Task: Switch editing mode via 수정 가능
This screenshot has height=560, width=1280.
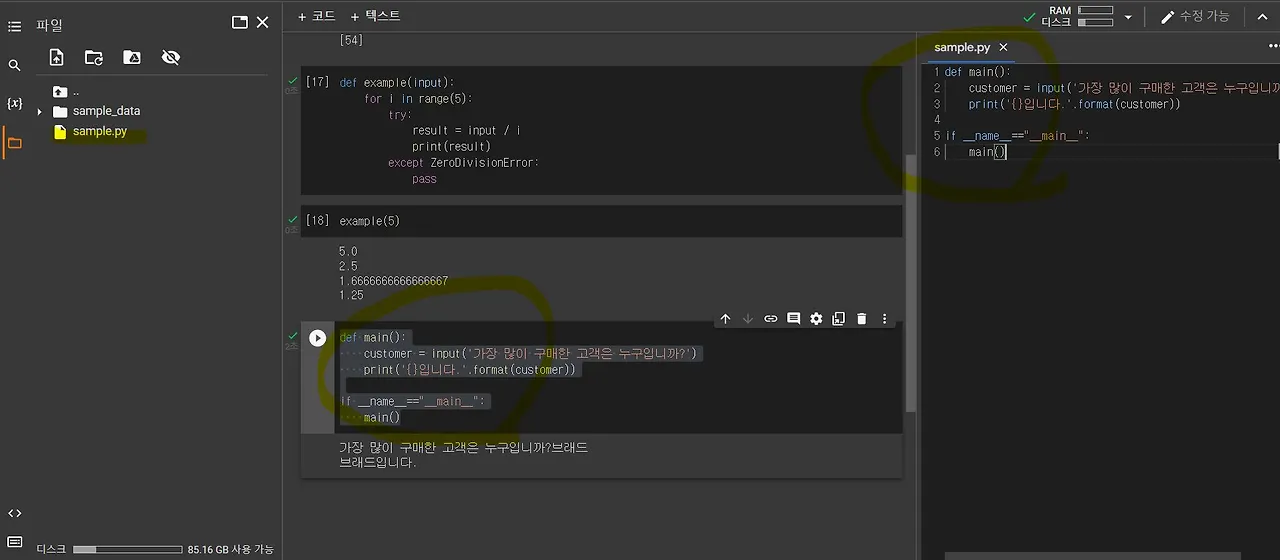Action: click(x=1195, y=16)
